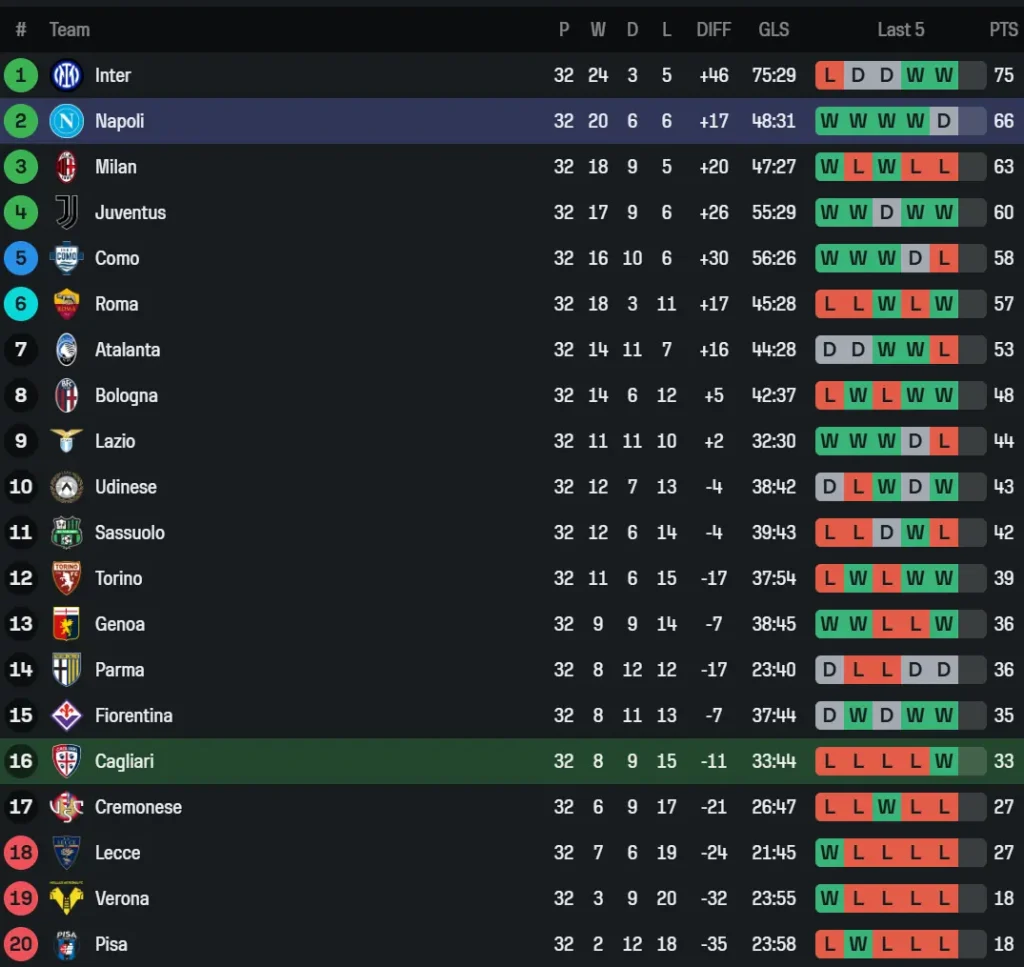
Task: Select the position 1 green rank badge
Action: [x=21, y=75]
